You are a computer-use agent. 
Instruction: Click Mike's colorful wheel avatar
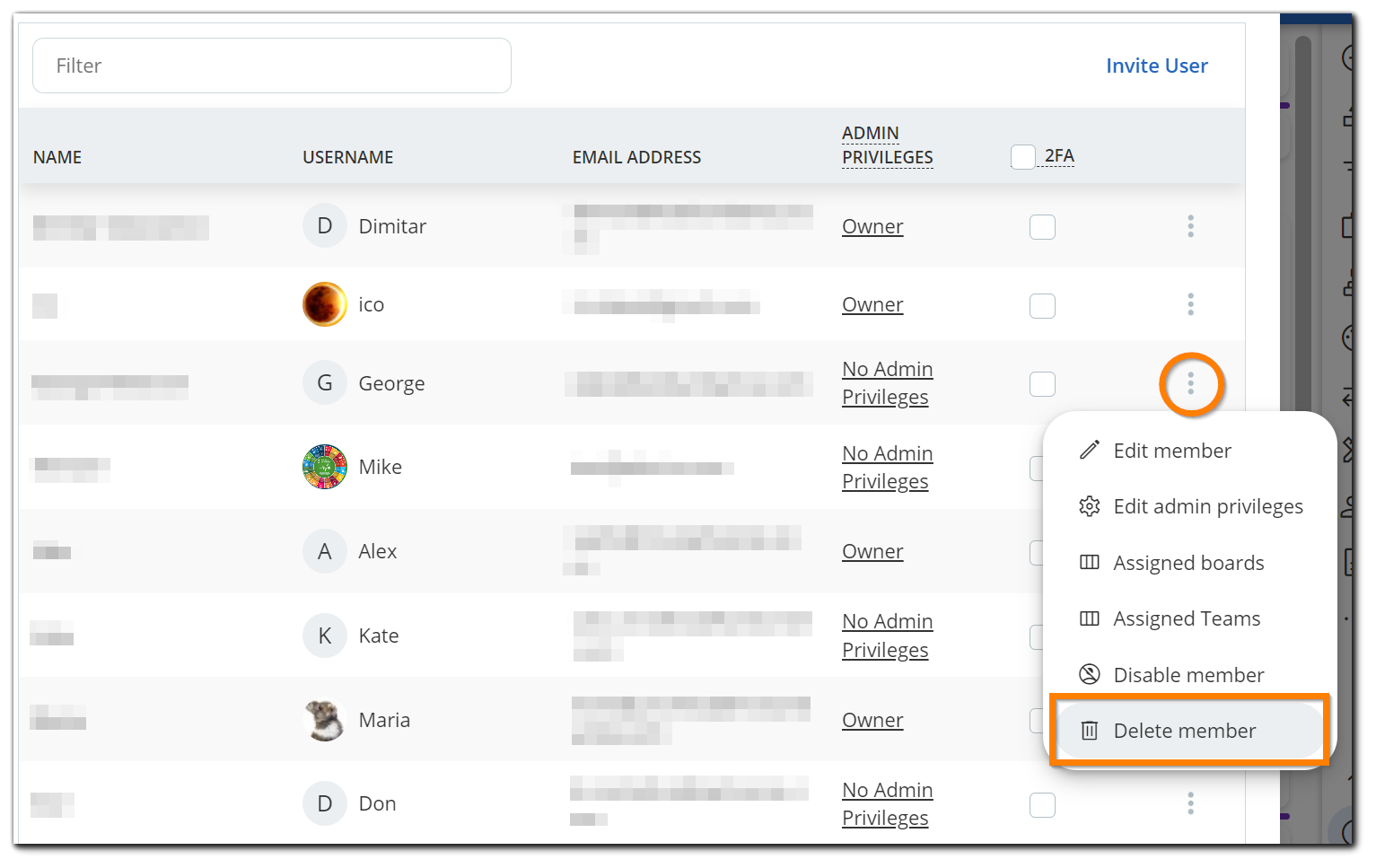[324, 467]
